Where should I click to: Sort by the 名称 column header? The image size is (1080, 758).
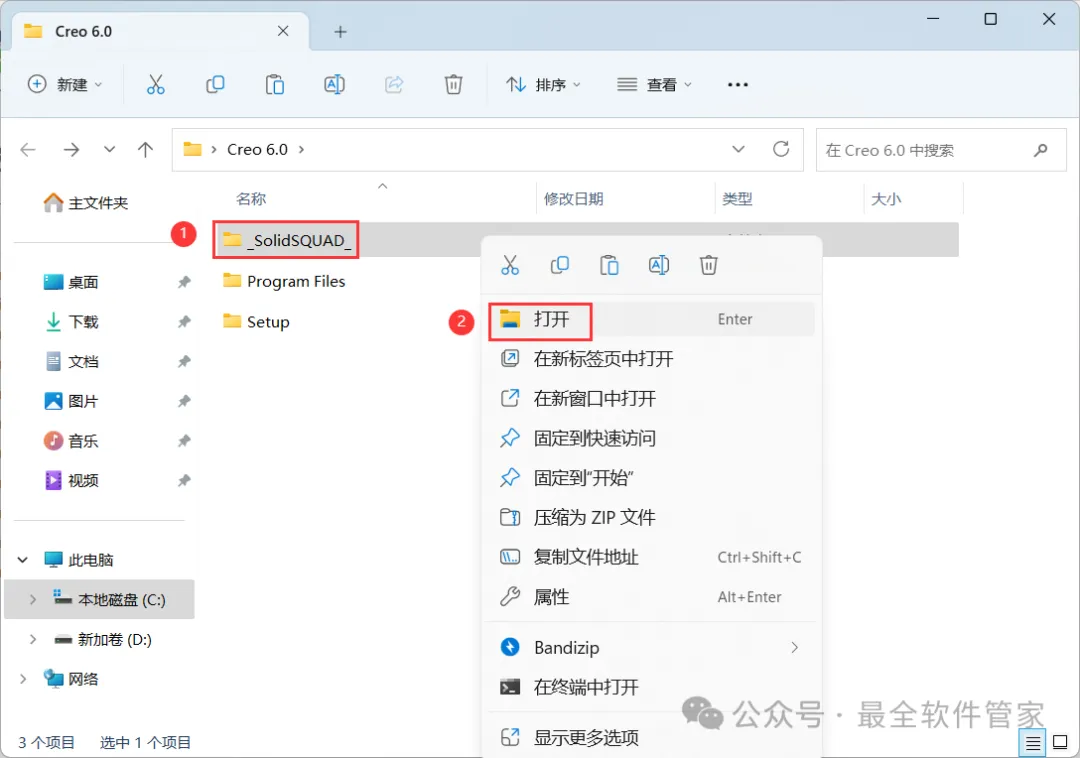pyautogui.click(x=251, y=199)
